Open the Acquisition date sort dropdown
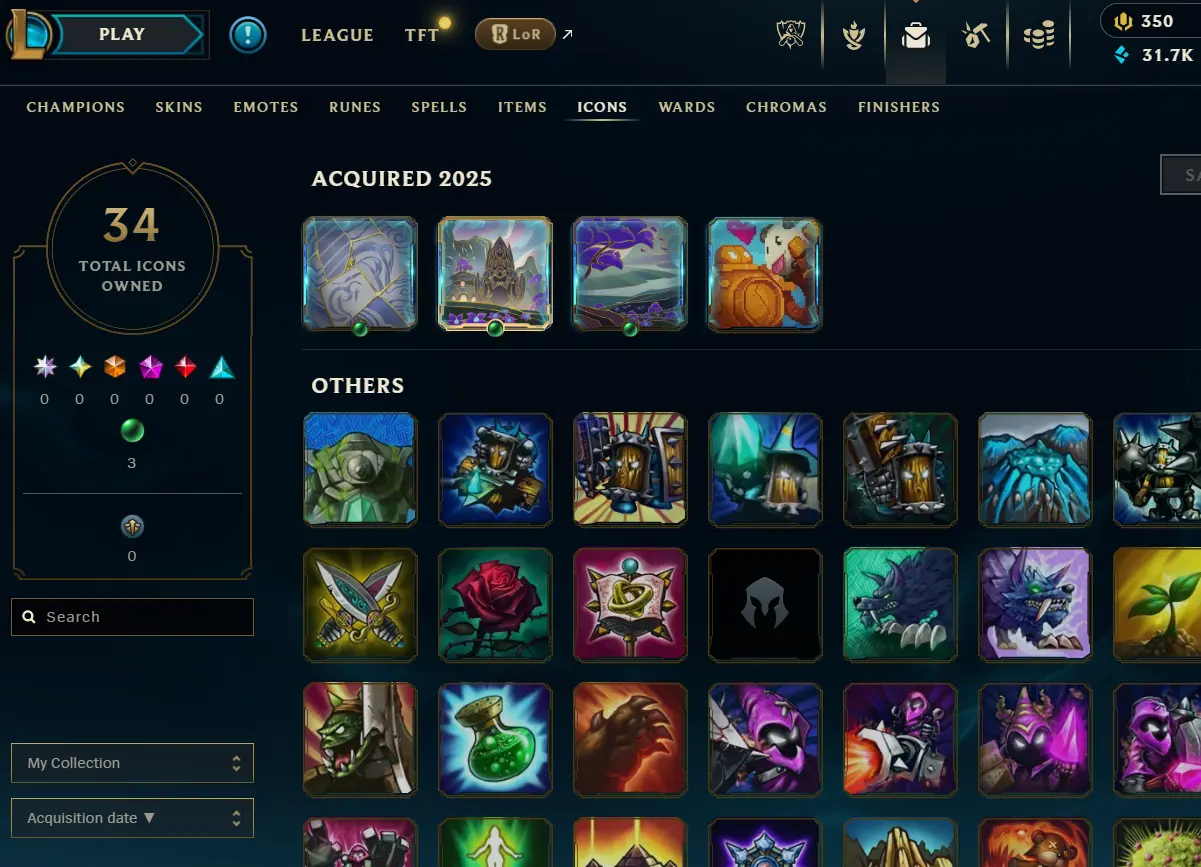Image resolution: width=1201 pixels, height=867 pixels. coord(132,818)
